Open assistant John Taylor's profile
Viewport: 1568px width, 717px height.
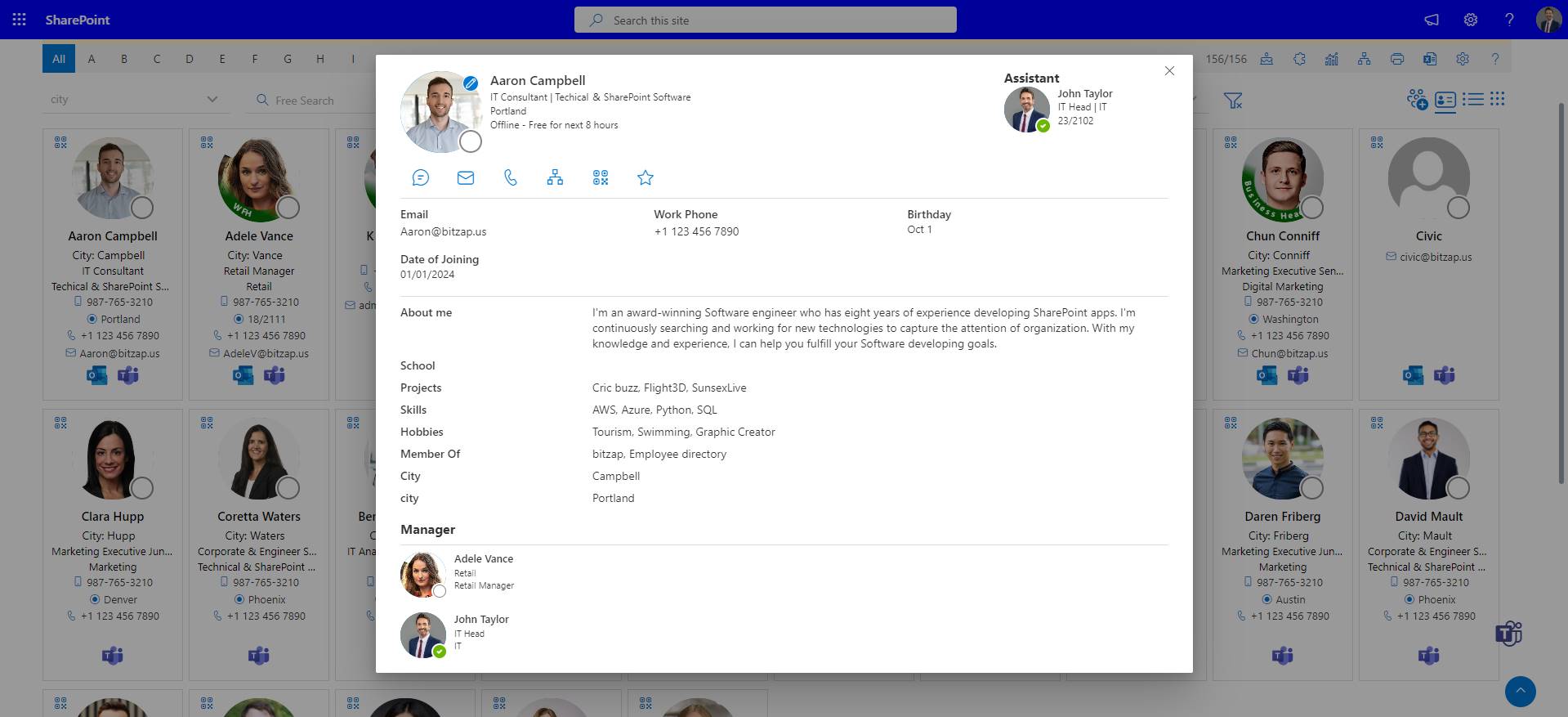1085,94
